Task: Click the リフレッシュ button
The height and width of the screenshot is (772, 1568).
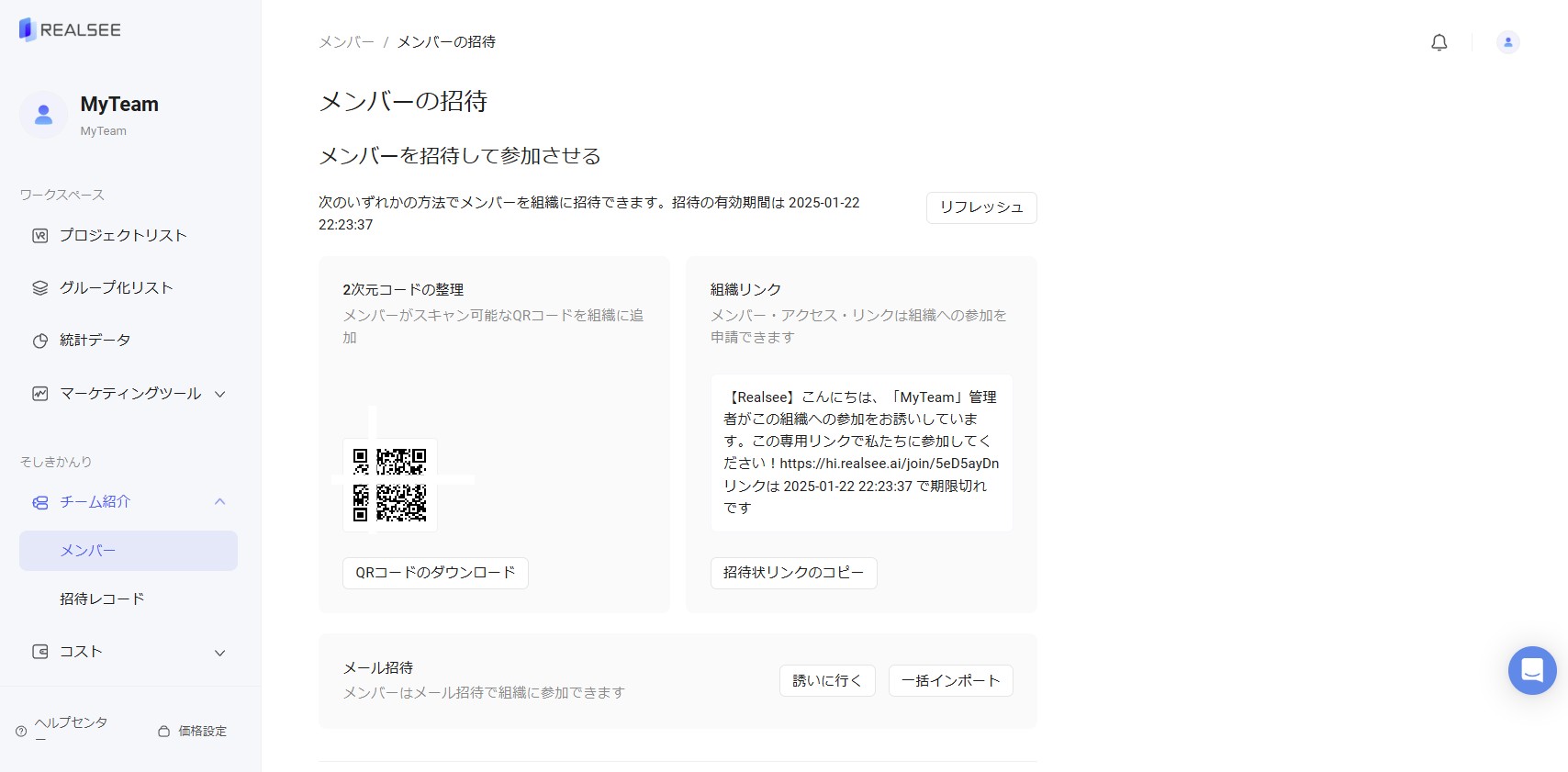Action: (981, 207)
